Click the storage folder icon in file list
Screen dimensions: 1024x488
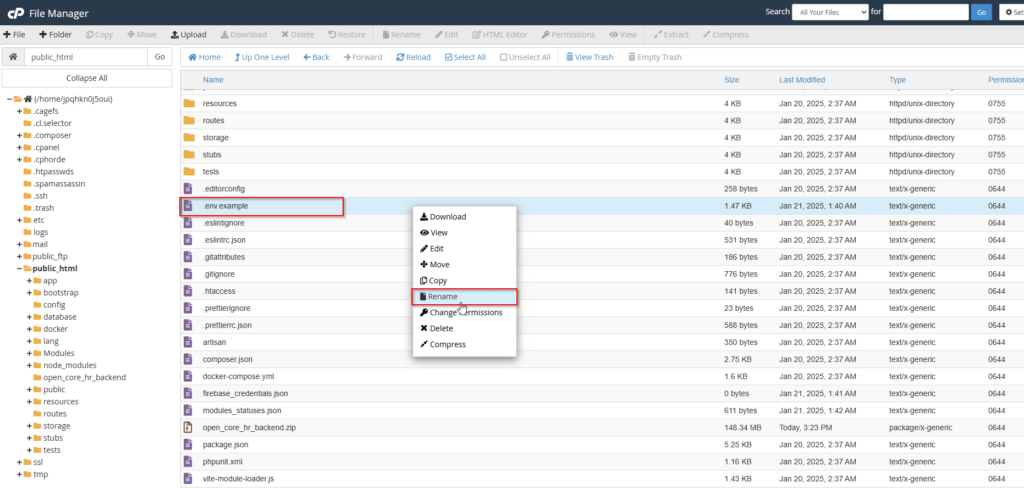click(x=189, y=138)
